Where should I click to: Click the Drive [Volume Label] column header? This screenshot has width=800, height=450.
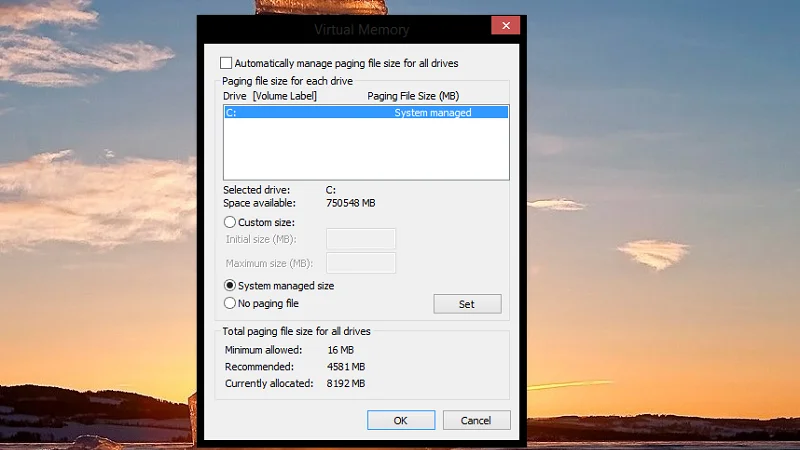(x=269, y=96)
